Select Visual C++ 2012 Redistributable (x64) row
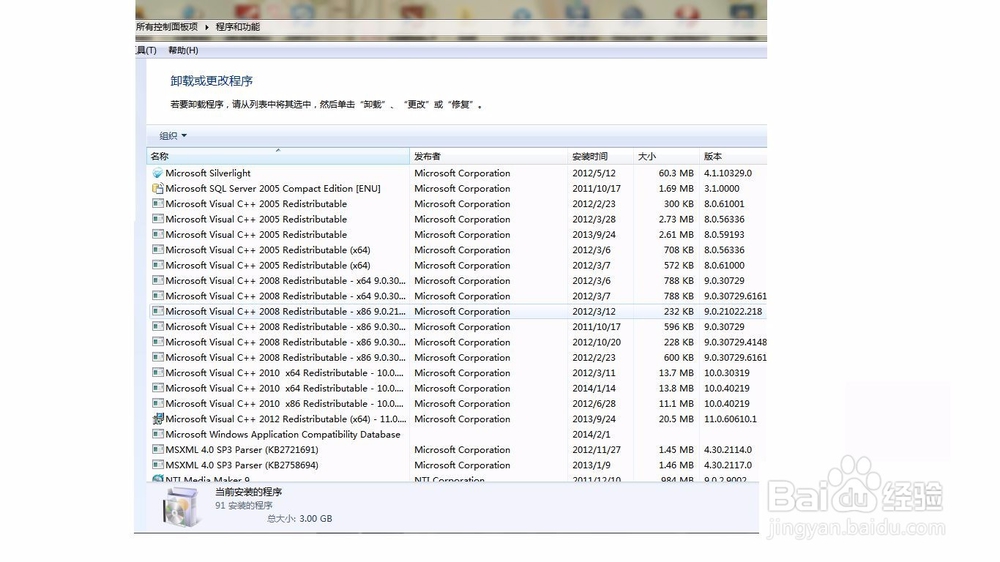The height and width of the screenshot is (562, 1000). click(x=457, y=419)
